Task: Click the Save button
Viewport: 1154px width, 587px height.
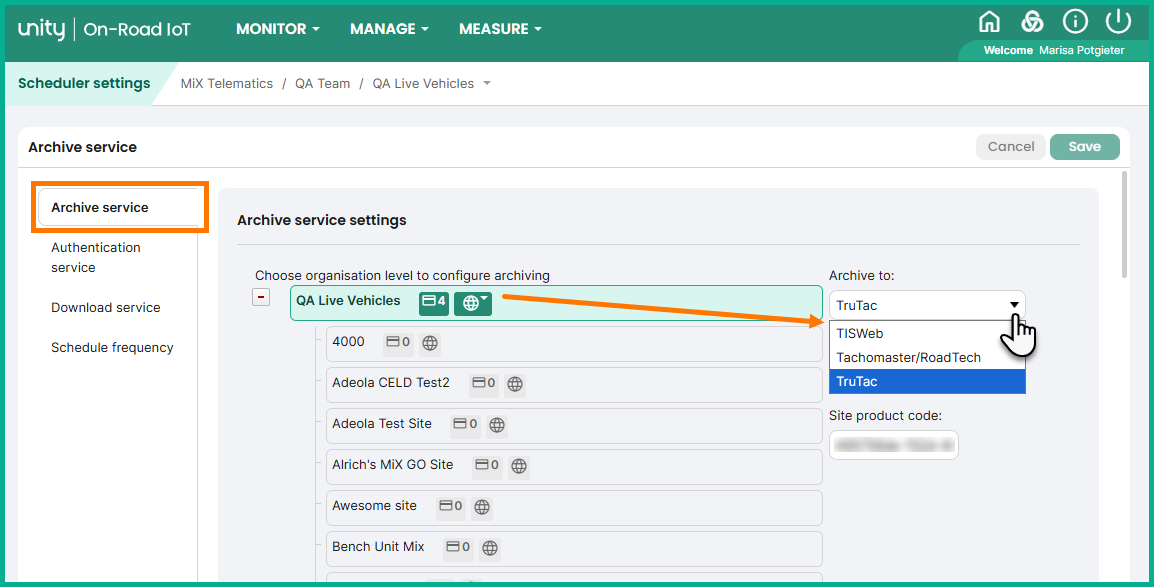Action: [1085, 146]
